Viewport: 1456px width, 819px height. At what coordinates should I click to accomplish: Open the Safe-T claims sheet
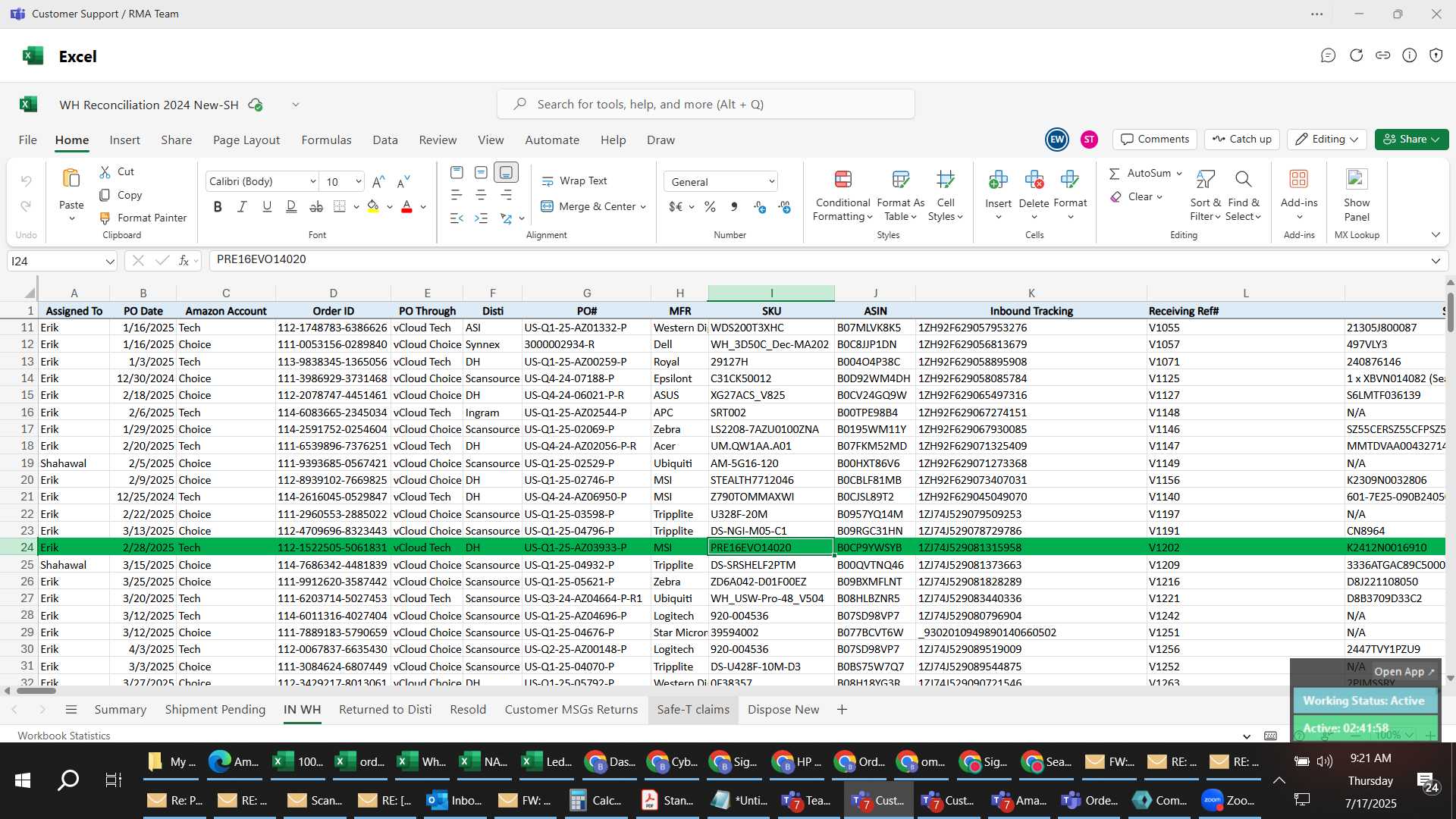[693, 710]
